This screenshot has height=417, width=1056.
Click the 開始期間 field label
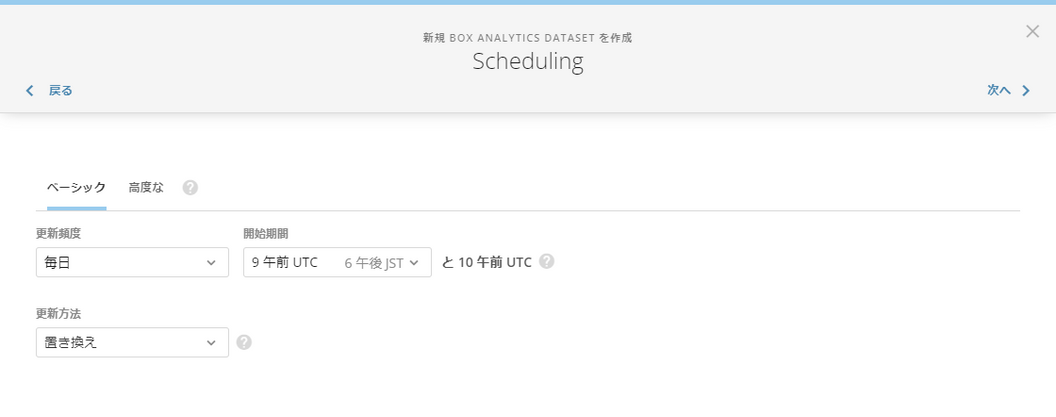coord(265,234)
